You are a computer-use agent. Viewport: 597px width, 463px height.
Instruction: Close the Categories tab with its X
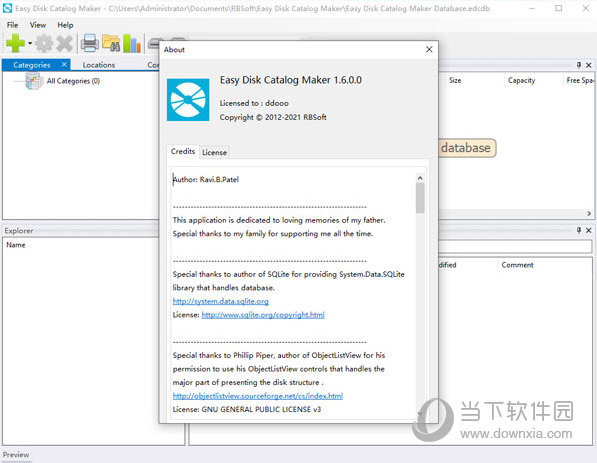point(64,65)
